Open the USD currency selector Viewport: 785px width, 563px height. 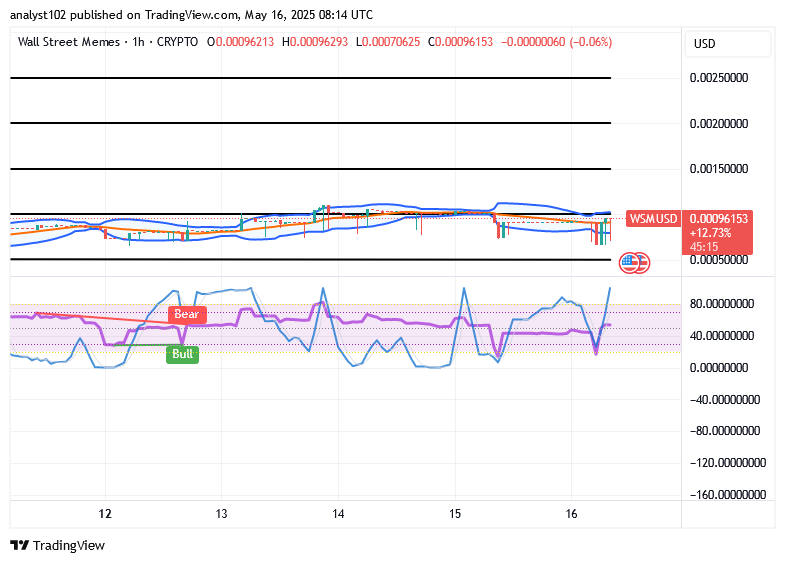point(727,44)
